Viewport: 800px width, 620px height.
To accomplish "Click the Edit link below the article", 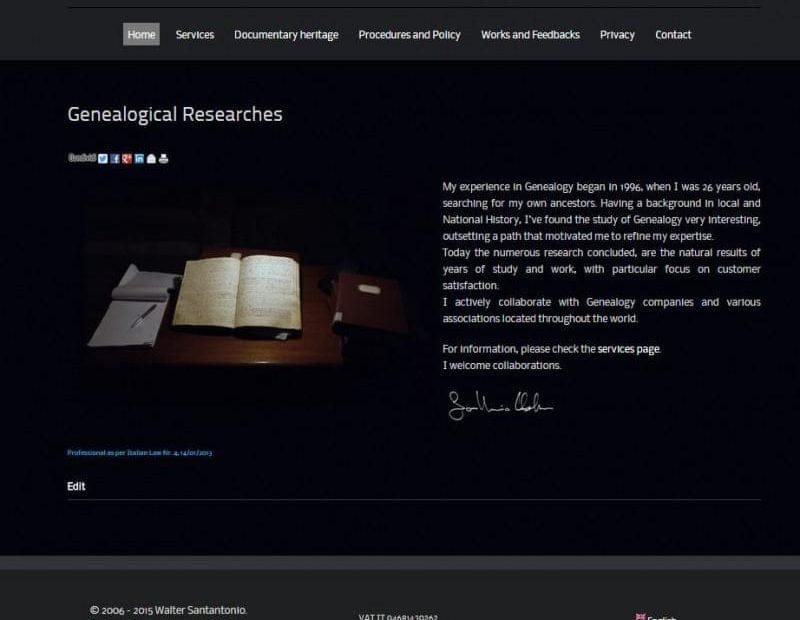I will tap(76, 486).
